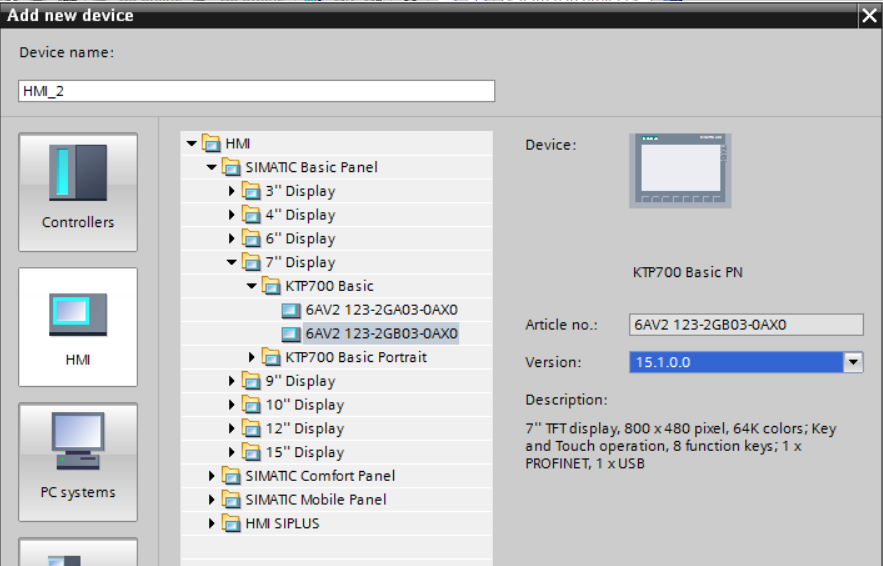Select device 6AV2 123-2GA03-0AX0
Viewport: 883px width, 566px height.
click(381, 310)
